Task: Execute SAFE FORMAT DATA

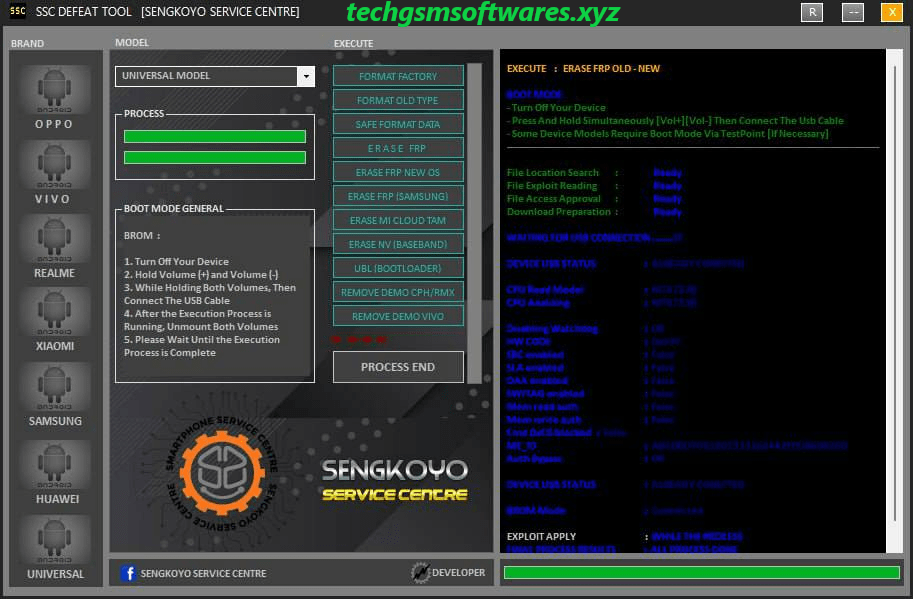Action: tap(398, 124)
